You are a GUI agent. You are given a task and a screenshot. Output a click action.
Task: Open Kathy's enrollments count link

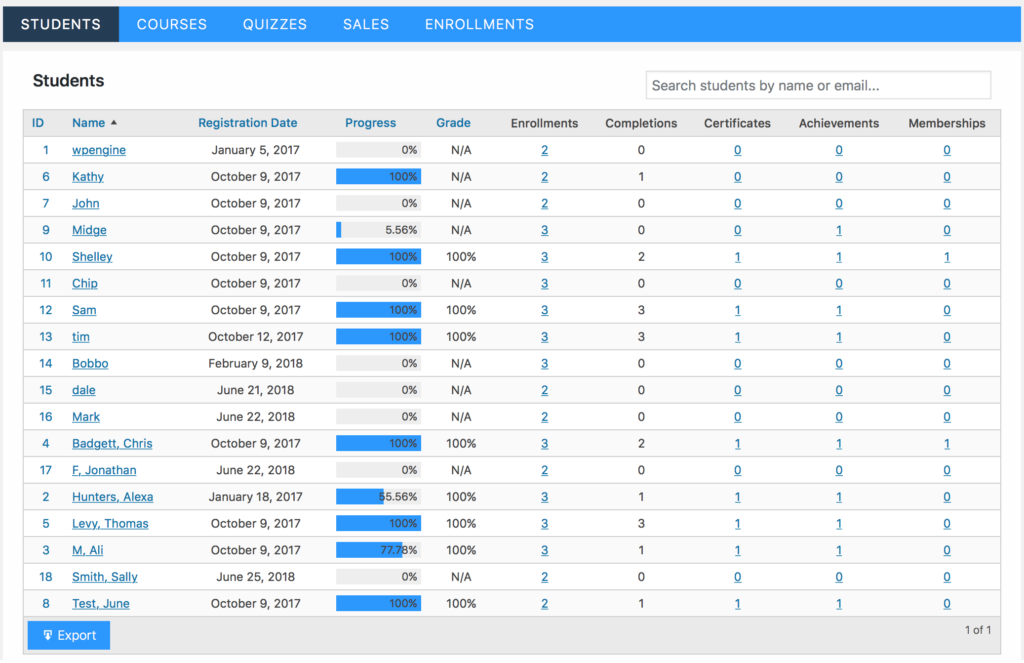544,177
